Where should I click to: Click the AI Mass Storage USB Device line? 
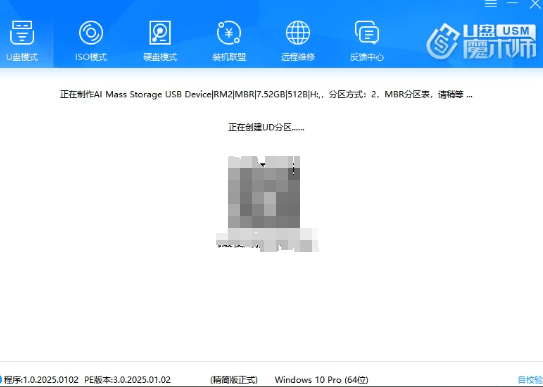(266, 94)
